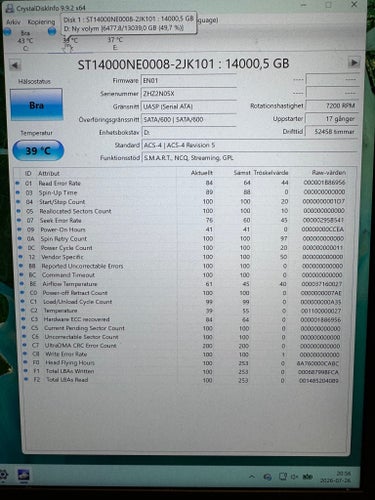Click status dot of Reallocated Sectors Count row

[19, 211]
